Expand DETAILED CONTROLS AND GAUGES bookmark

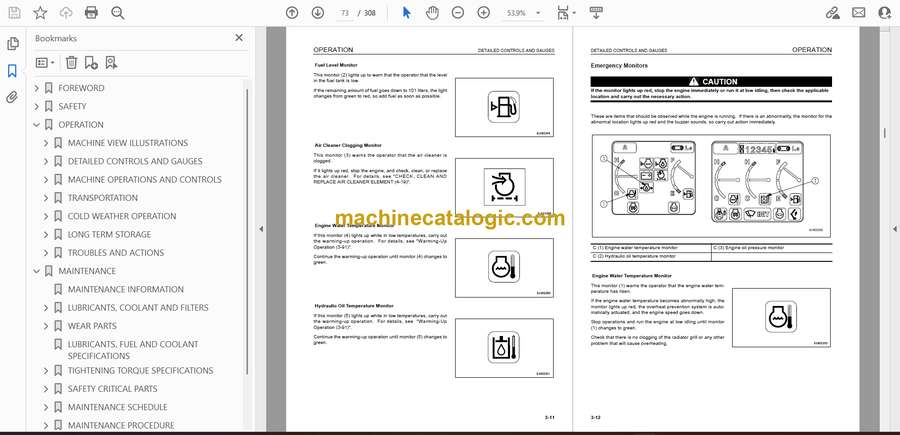coord(46,161)
